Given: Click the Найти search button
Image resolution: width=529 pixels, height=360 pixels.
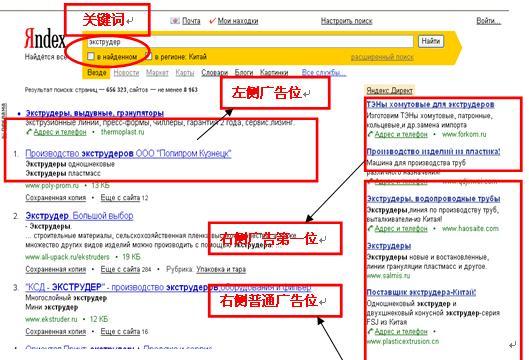Looking at the screenshot, I should point(431,41).
